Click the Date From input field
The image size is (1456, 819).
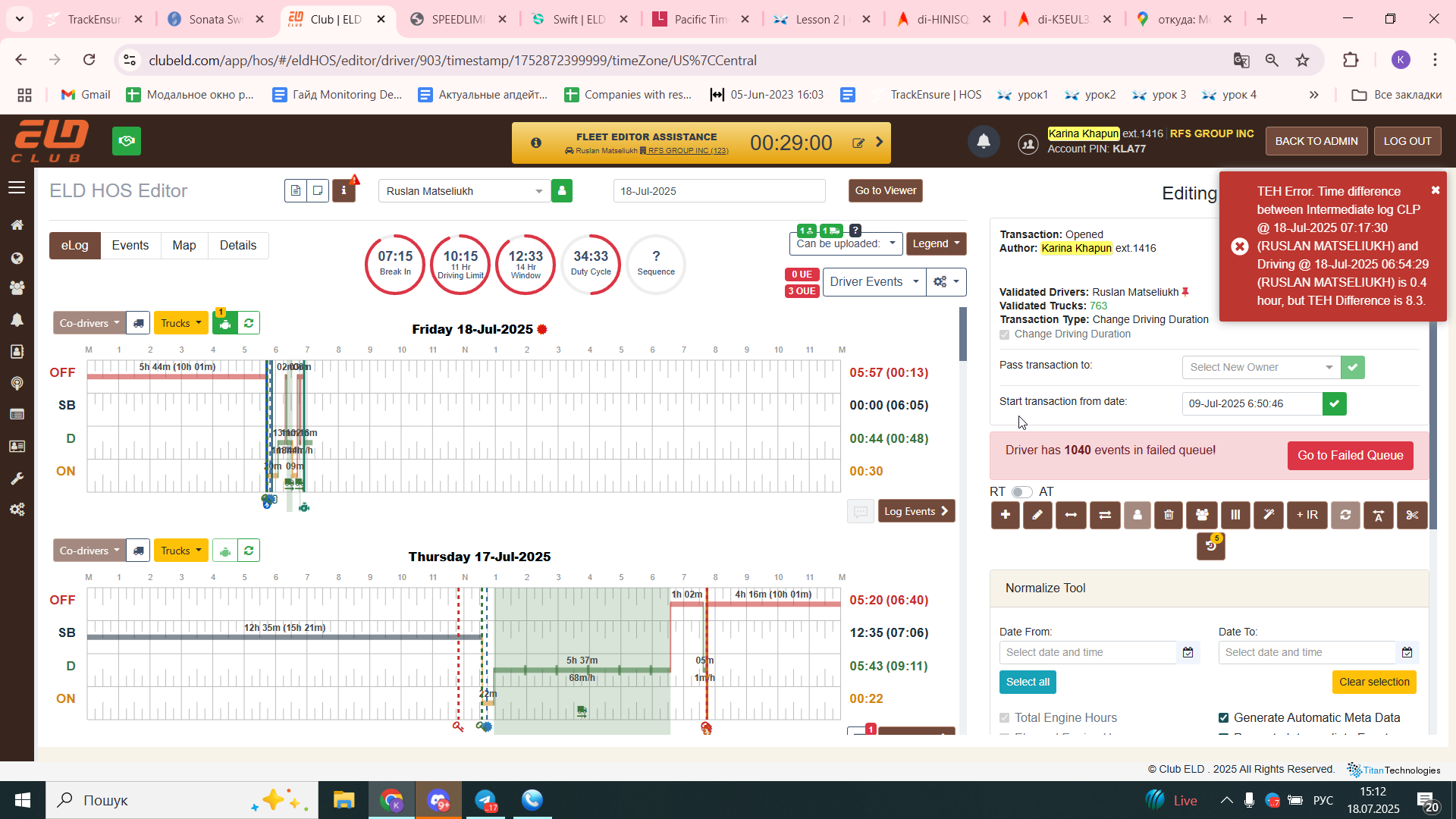point(1087,653)
